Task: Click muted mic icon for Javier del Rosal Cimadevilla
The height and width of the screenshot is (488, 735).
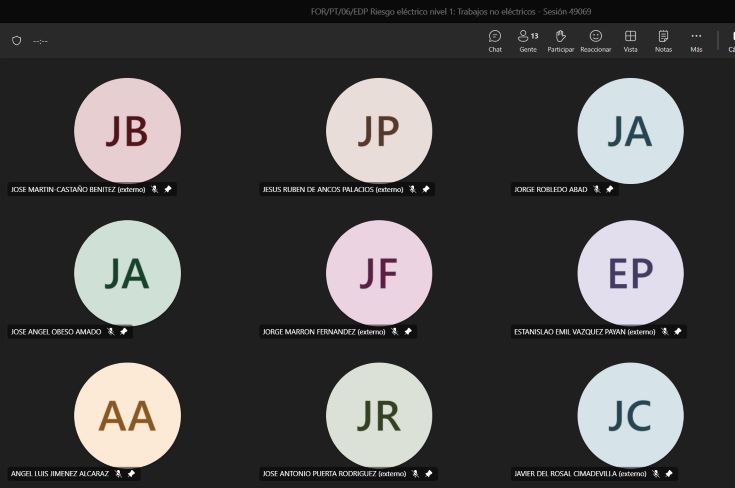Action: (656, 473)
